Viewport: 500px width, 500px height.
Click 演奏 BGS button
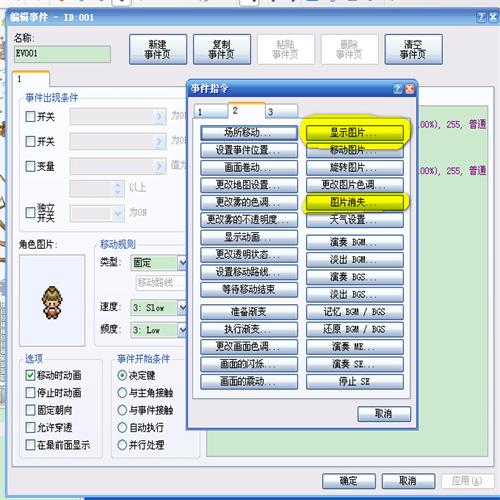click(x=355, y=277)
